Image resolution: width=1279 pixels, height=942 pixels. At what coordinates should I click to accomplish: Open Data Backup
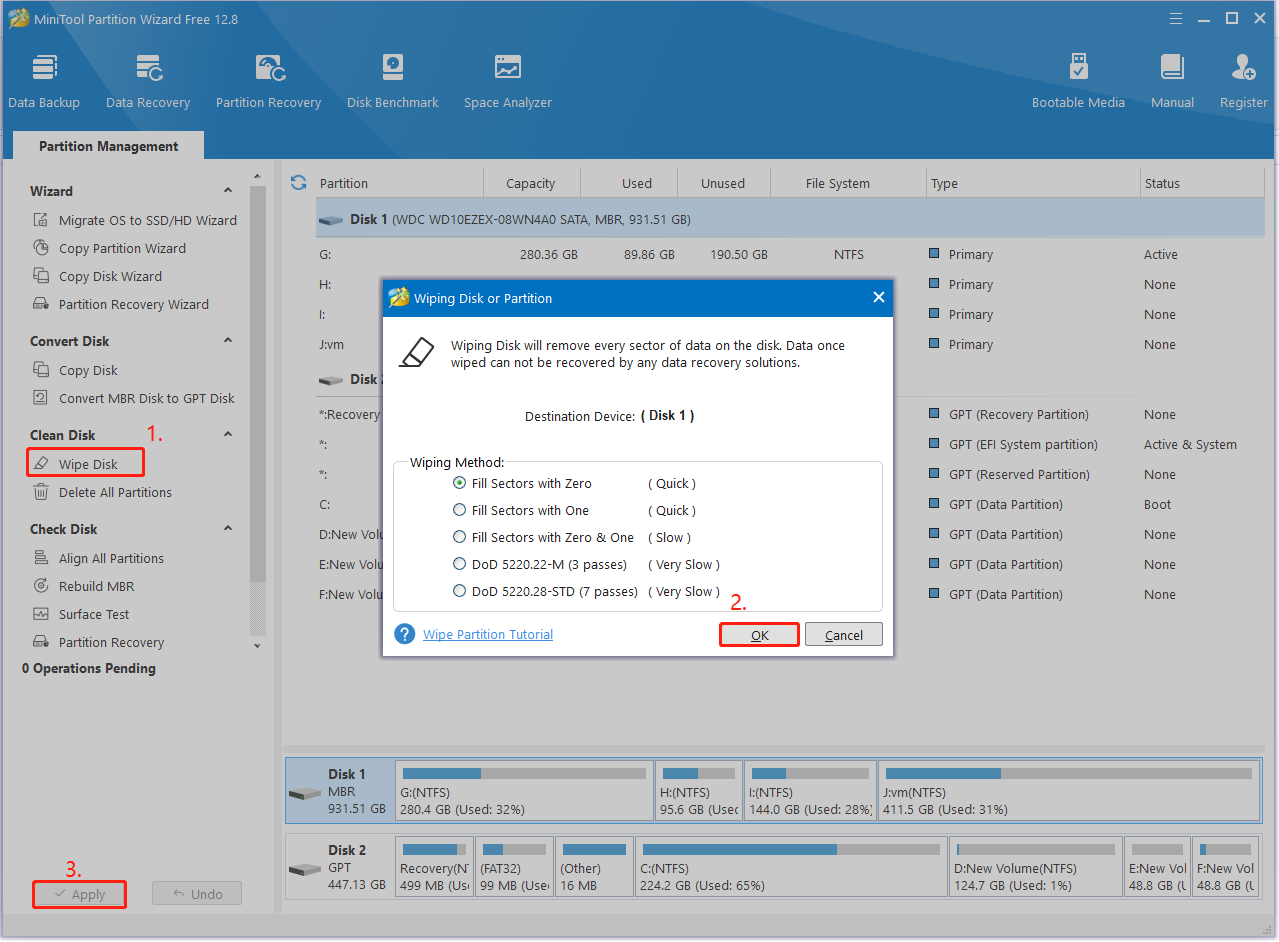click(x=44, y=78)
